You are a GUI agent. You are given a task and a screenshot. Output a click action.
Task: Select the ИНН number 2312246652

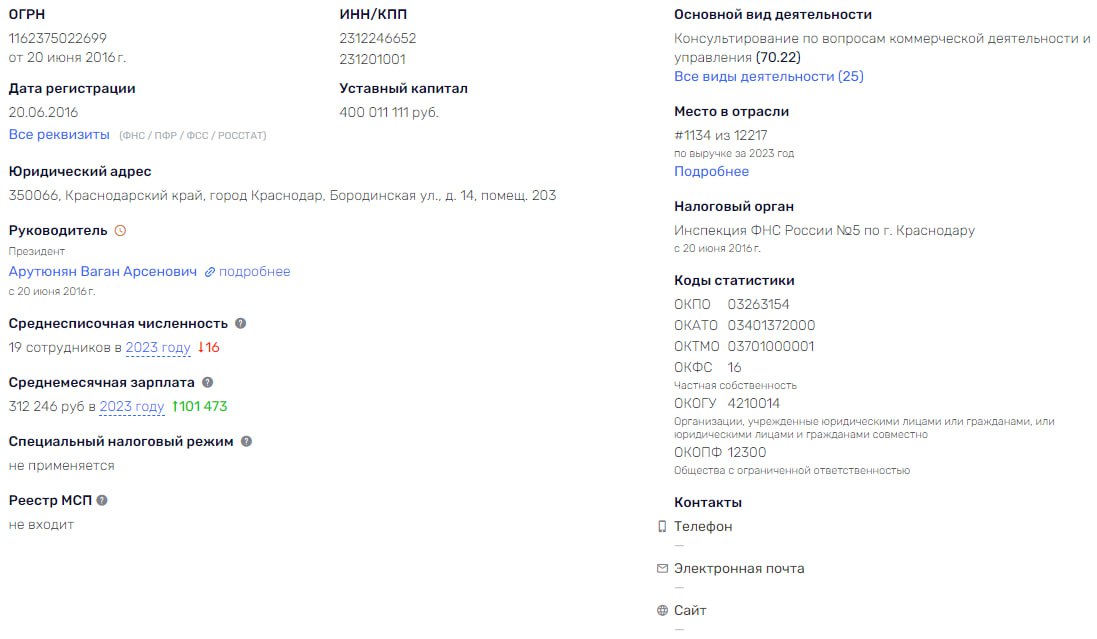[x=378, y=38]
